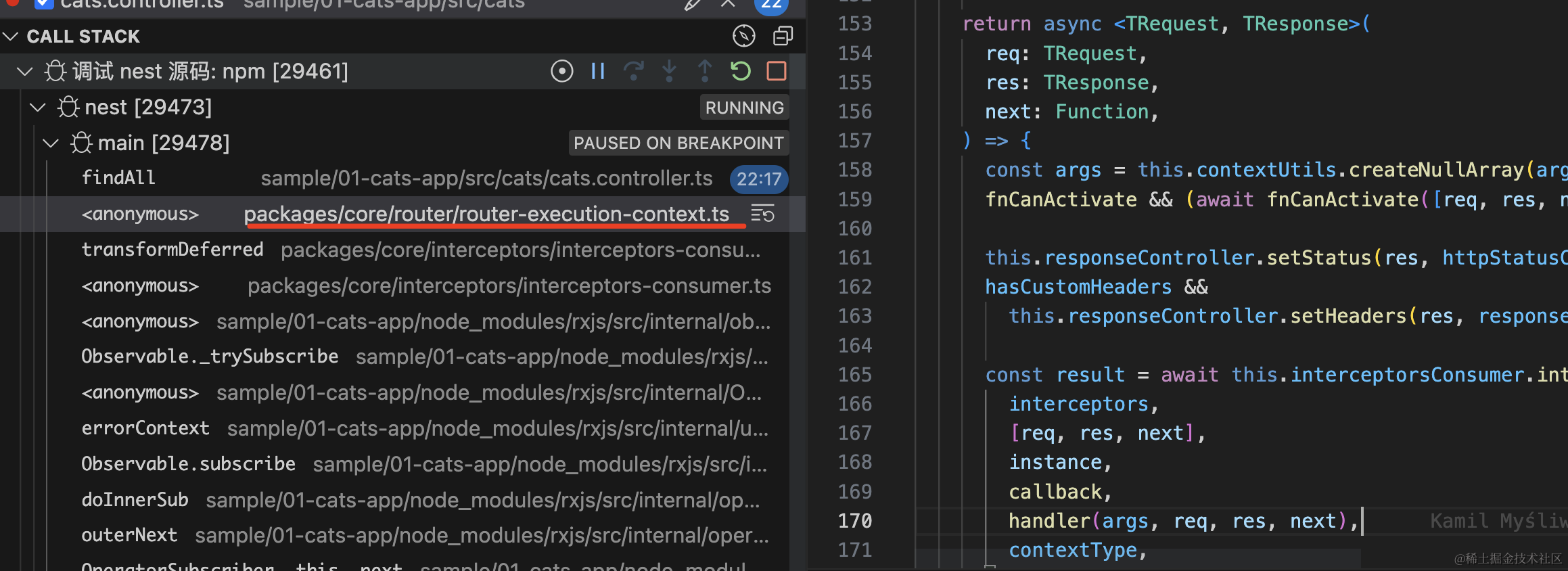Collapse the nest [29473] process node
Viewport: 1568px width, 571px height.
click(x=38, y=107)
